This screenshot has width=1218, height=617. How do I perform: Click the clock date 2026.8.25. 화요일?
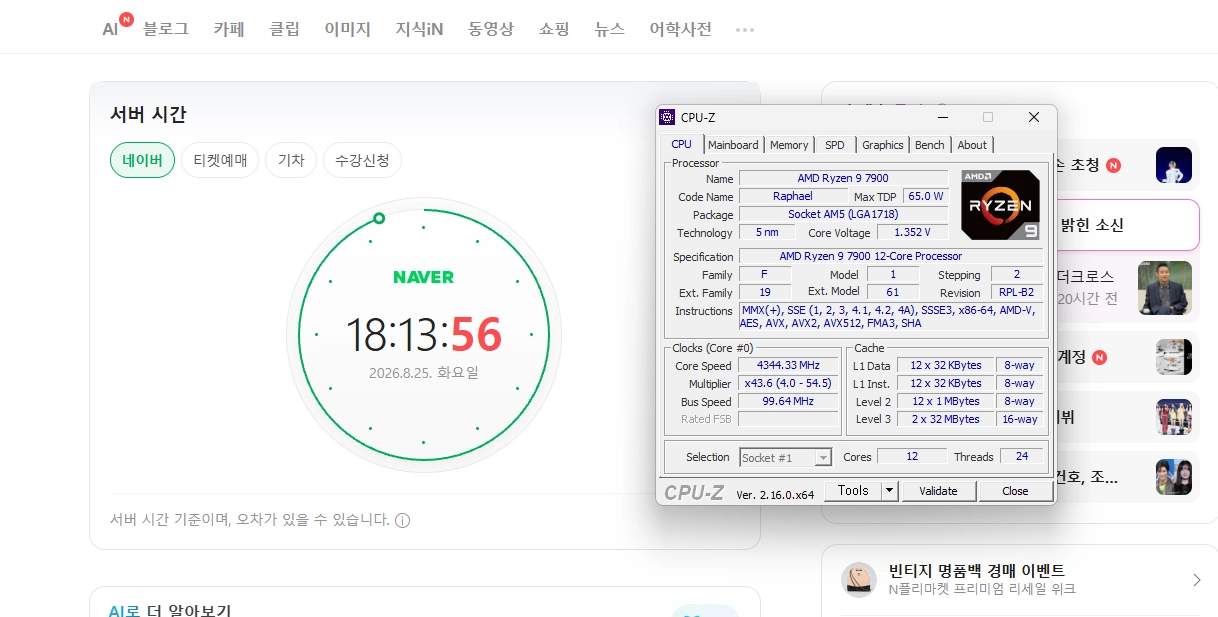(x=424, y=373)
